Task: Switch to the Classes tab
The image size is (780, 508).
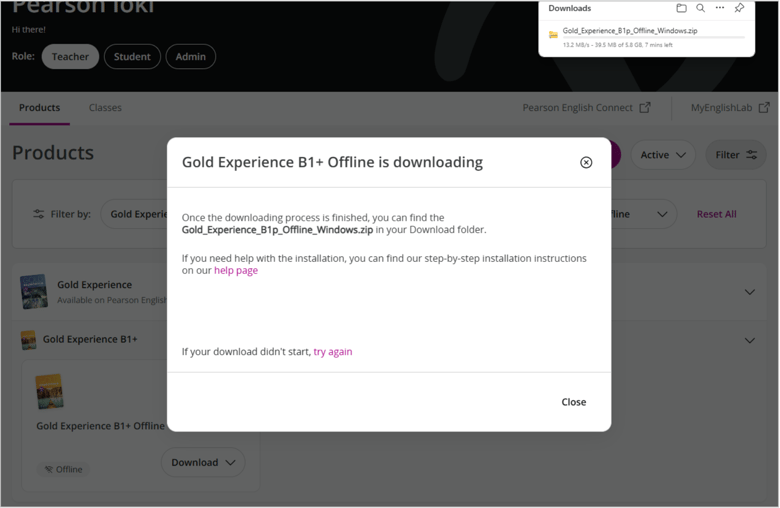Action: [105, 107]
